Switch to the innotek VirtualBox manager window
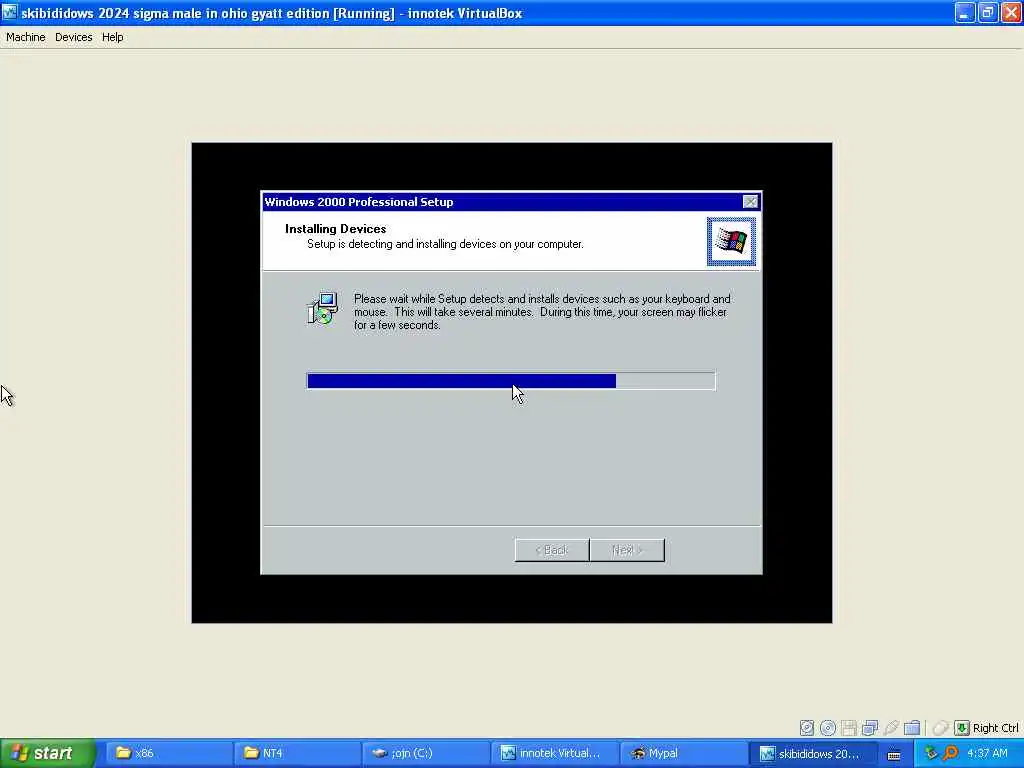Screen dimensions: 1024x768 click(x=554, y=753)
